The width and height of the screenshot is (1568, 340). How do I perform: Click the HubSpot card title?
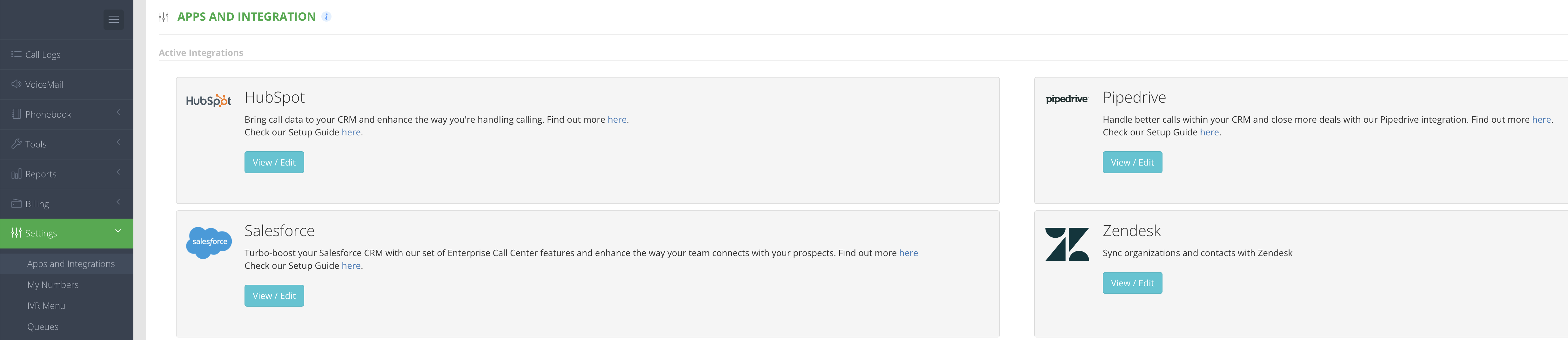point(275,98)
